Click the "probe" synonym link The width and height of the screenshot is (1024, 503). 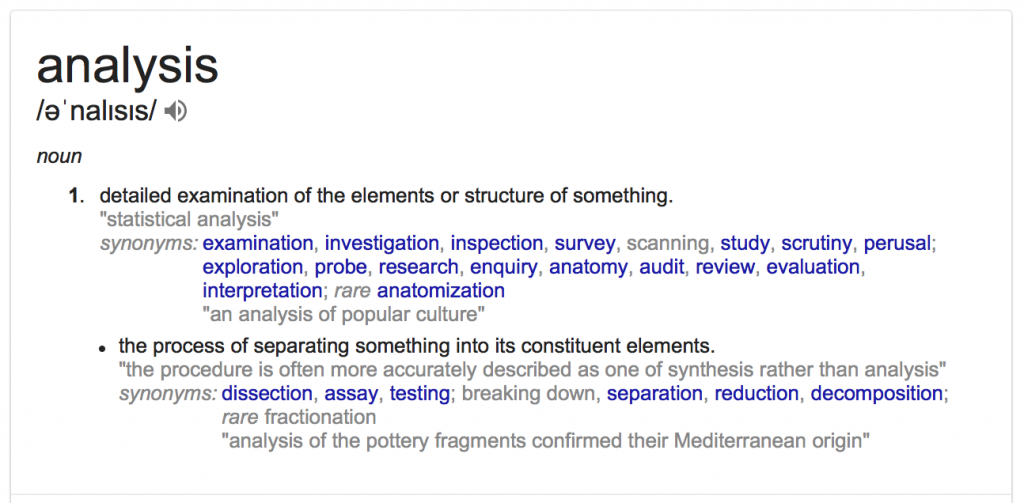pos(341,267)
